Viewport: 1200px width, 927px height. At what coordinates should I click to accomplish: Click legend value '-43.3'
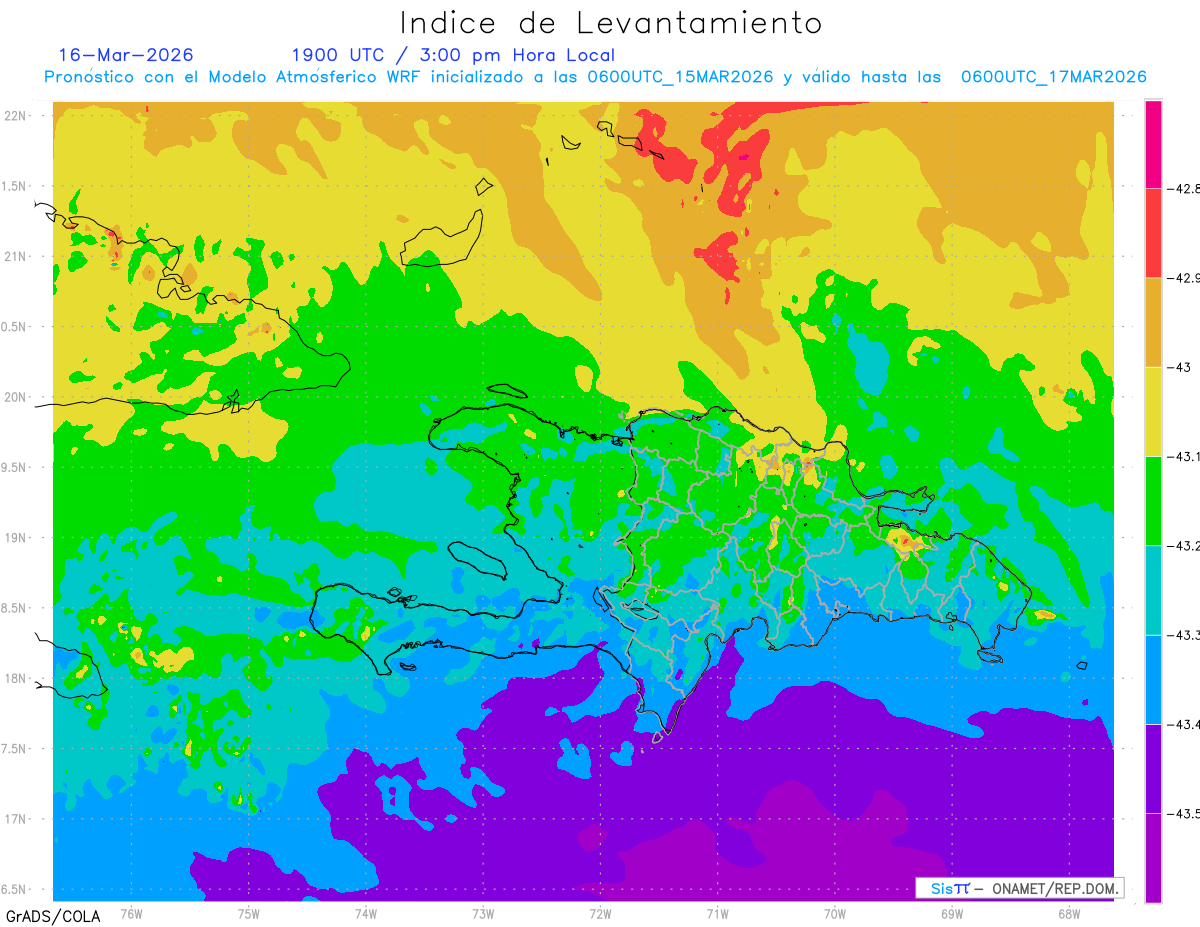coord(1184,635)
